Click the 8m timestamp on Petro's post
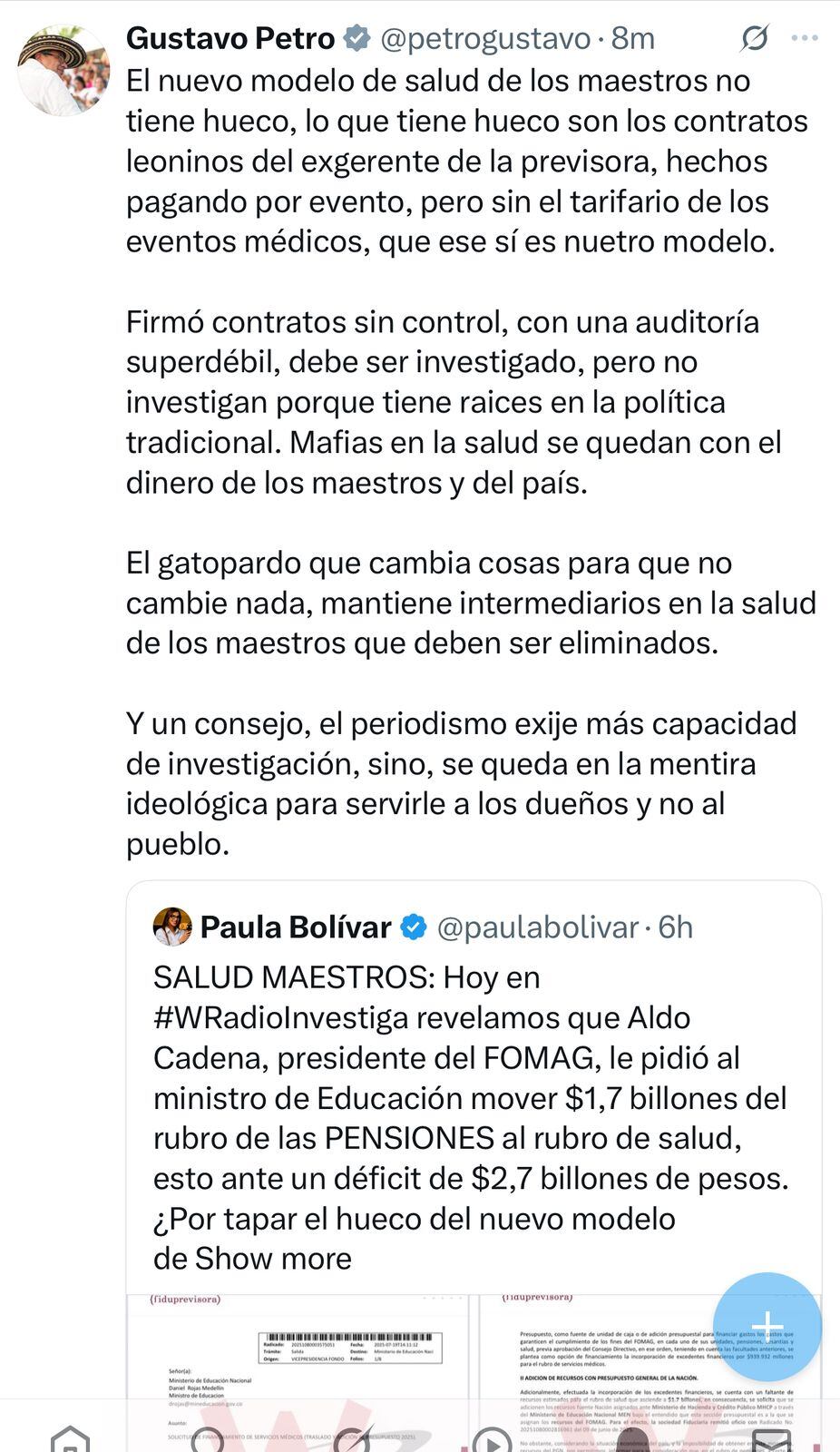Viewport: 840px width, 1452px height. point(633,38)
